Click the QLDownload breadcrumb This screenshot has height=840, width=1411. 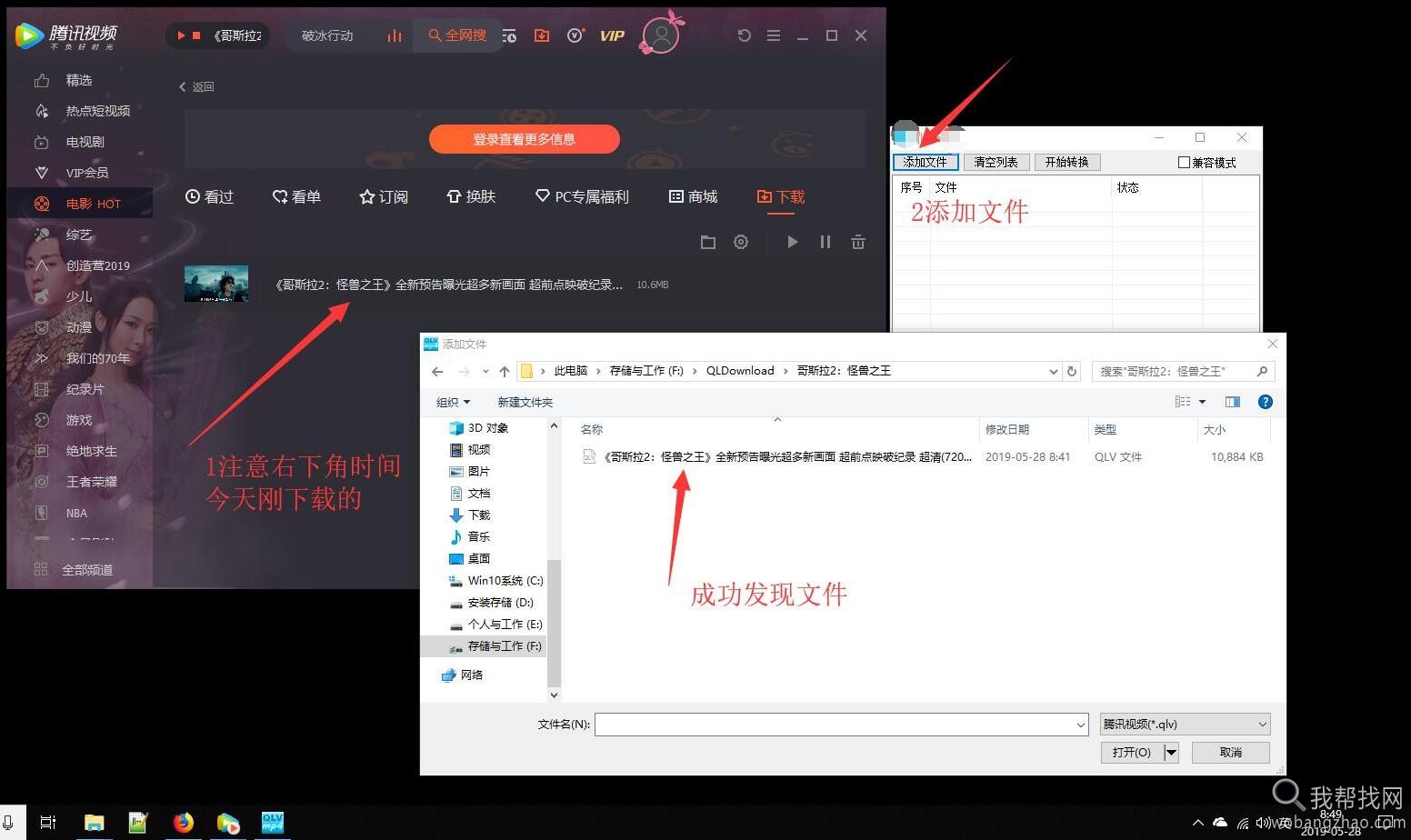pos(740,371)
